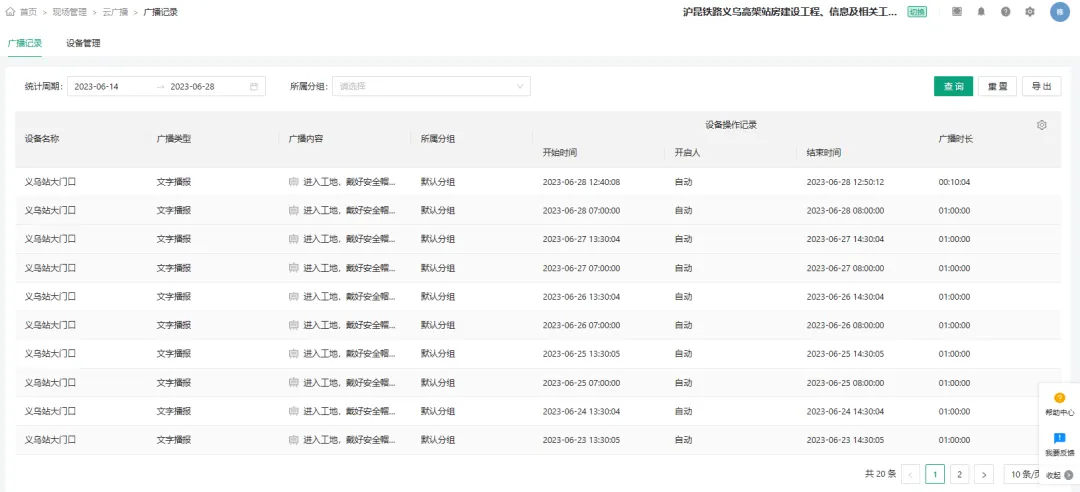This screenshot has width=1080, height=492.
Task: Open the settings gear in top bar
Action: pos(1030,12)
